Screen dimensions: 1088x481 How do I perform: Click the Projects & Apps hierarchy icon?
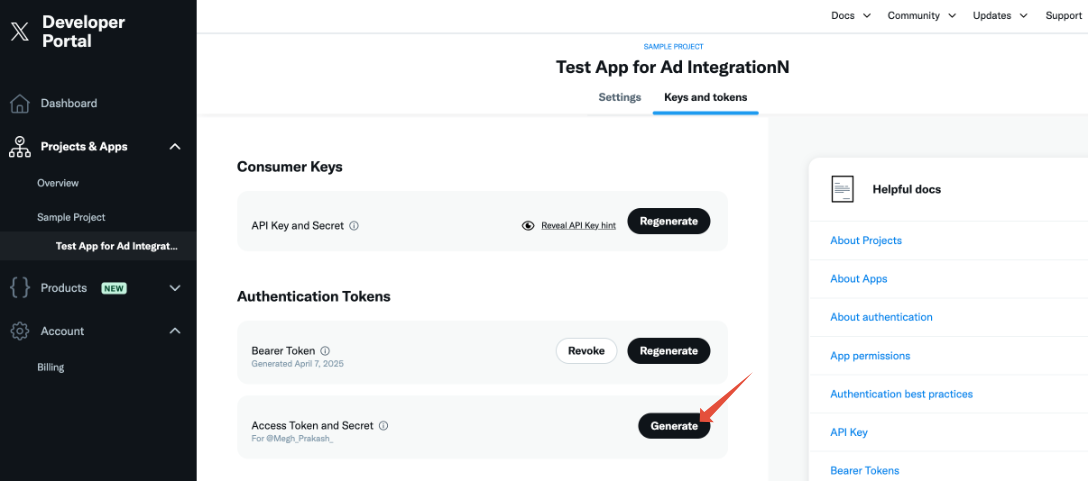(x=20, y=146)
